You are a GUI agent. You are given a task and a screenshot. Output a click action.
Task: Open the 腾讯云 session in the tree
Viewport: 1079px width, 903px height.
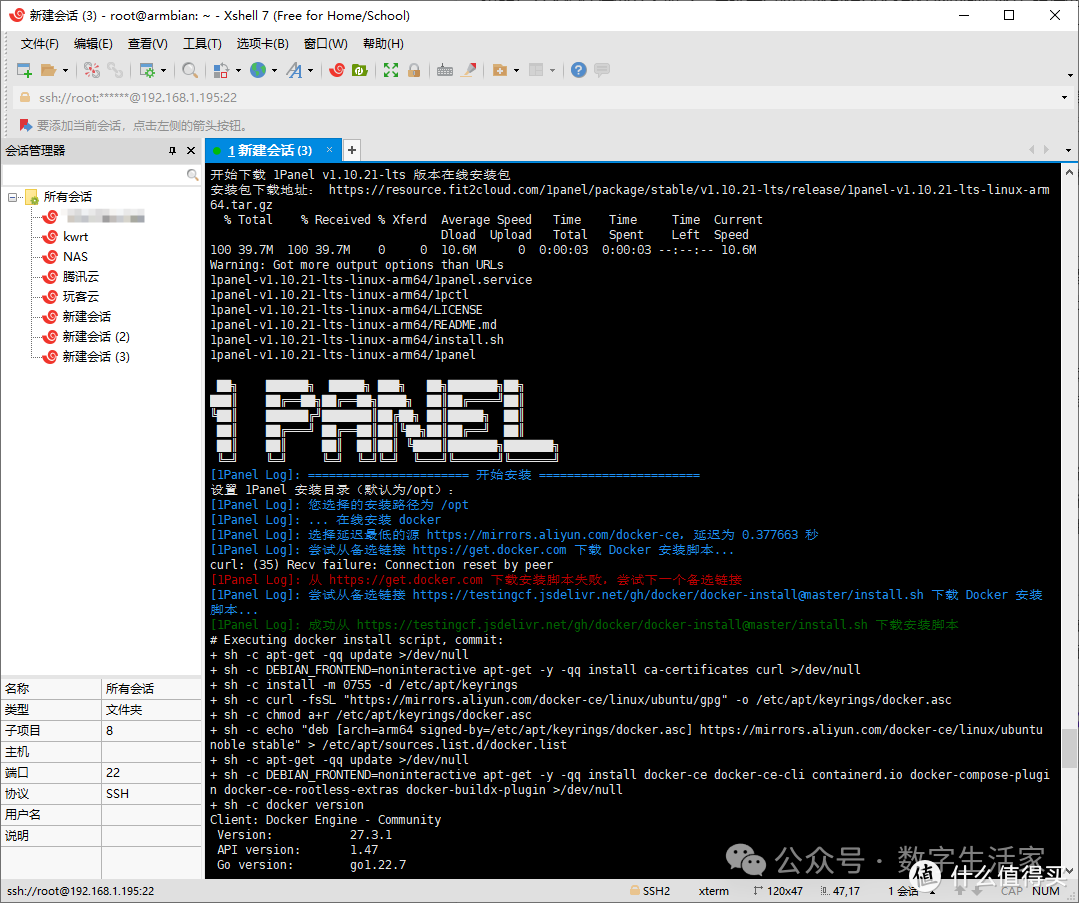(80, 277)
